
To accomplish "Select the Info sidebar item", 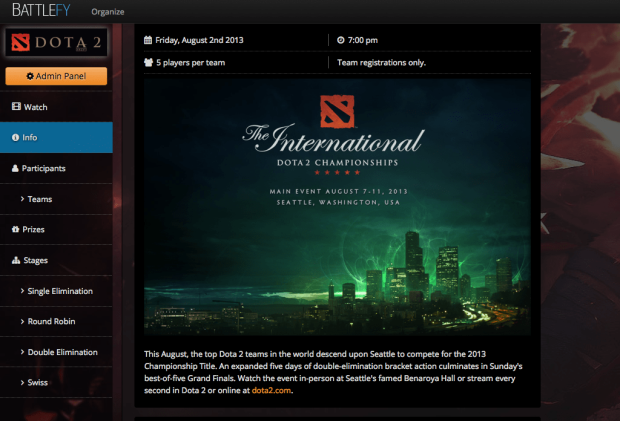I will tap(56, 137).
